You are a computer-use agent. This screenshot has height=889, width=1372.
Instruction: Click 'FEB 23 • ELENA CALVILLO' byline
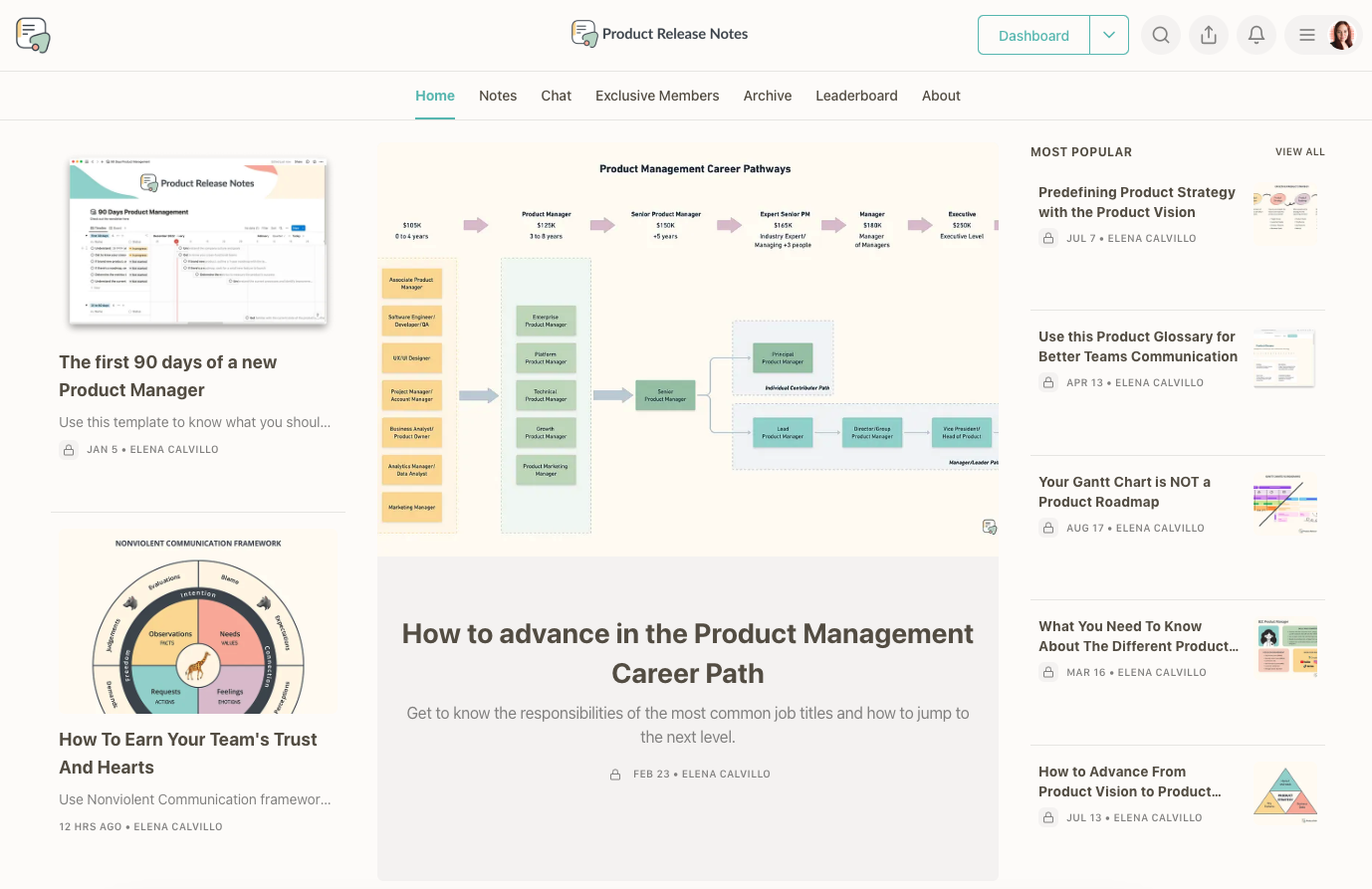pyautogui.click(x=702, y=775)
